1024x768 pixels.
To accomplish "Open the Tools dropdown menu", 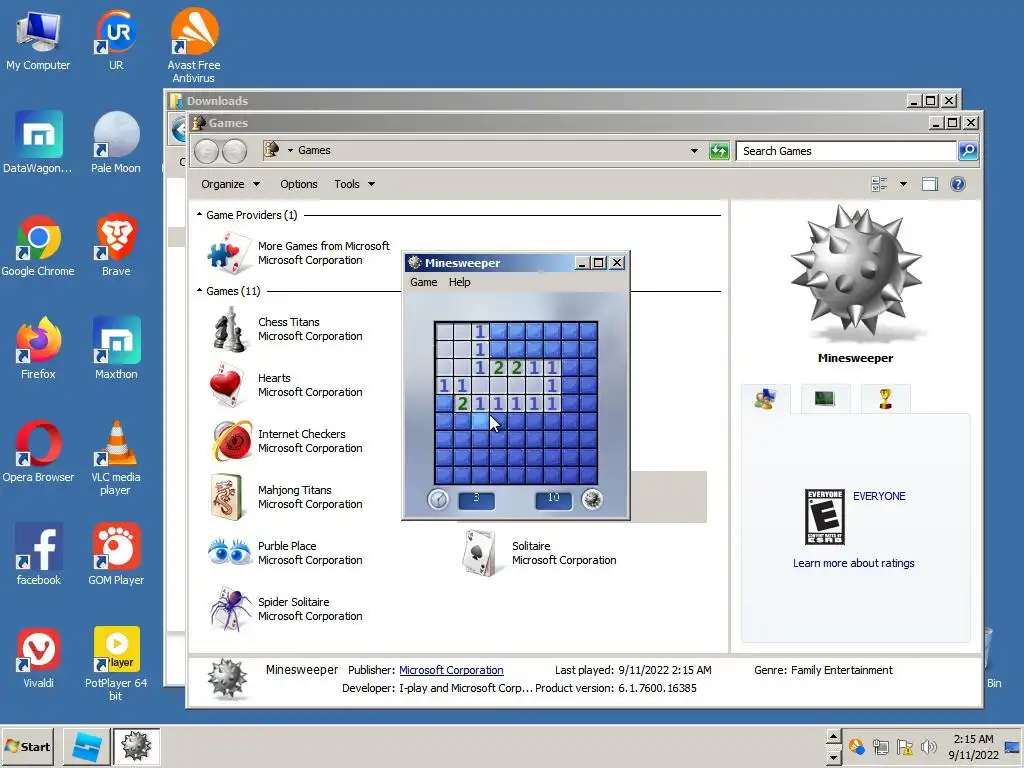I will [x=355, y=184].
